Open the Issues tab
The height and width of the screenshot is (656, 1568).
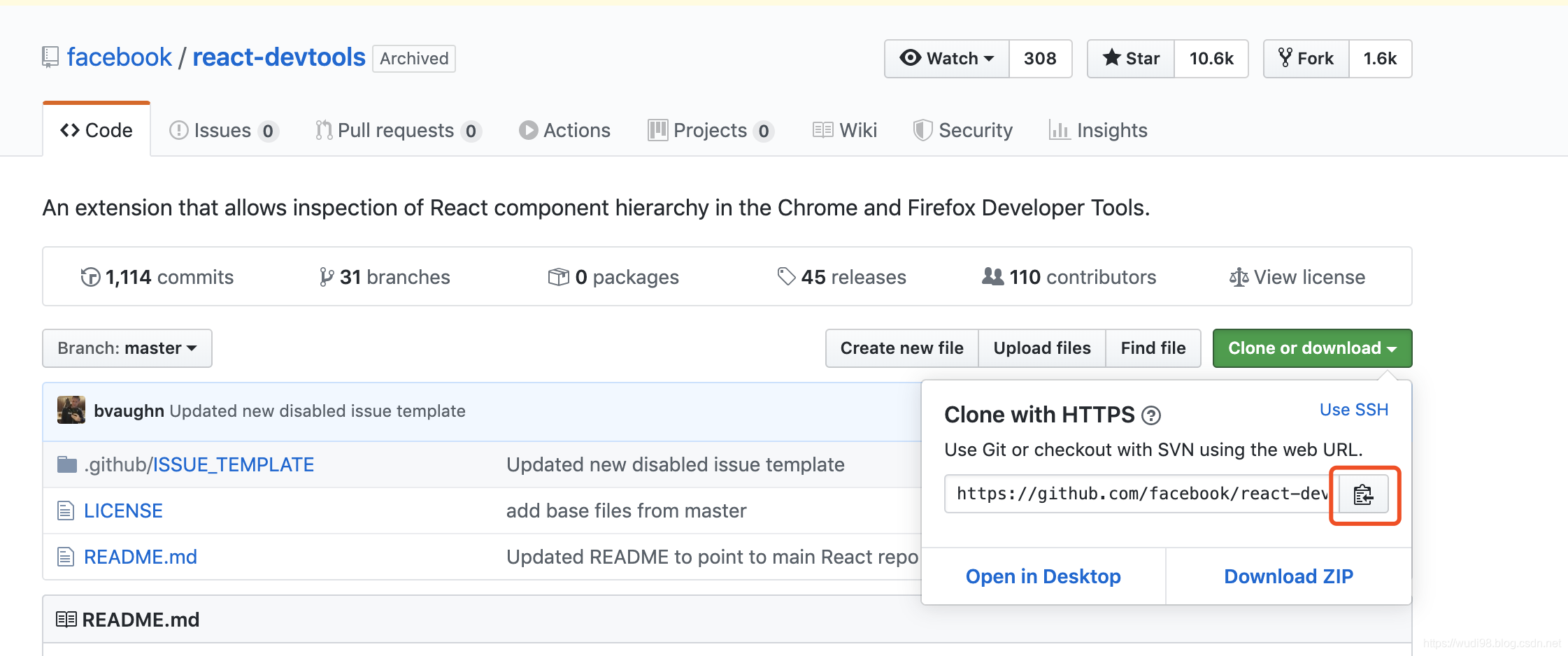(224, 130)
